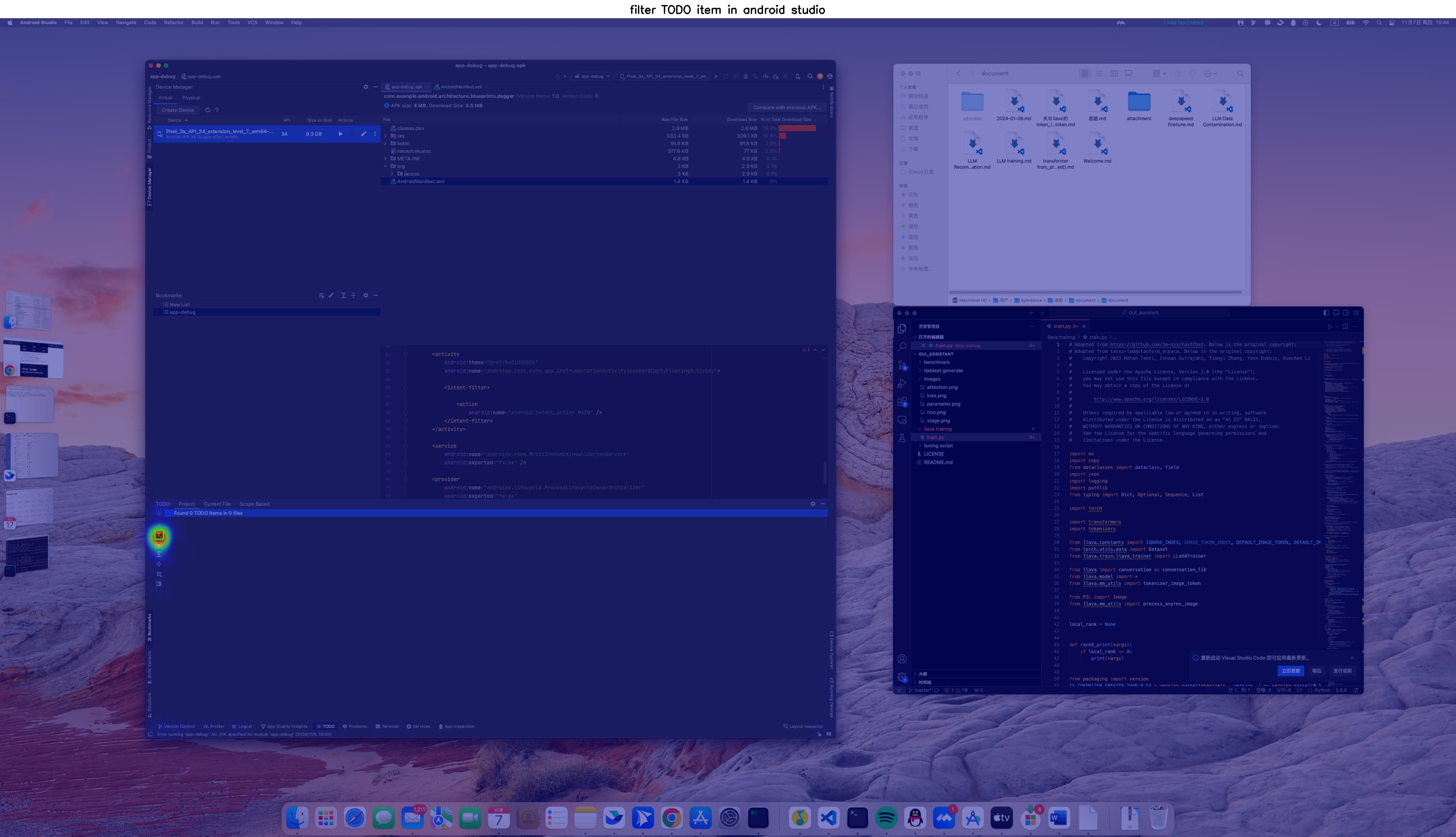Viewport: 1456px width, 837px height.
Task: Switch Finder to icon view
Action: pos(1085,74)
